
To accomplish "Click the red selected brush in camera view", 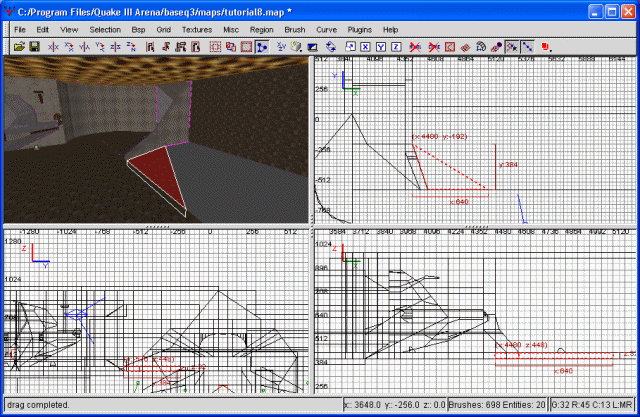I will pos(161,171).
